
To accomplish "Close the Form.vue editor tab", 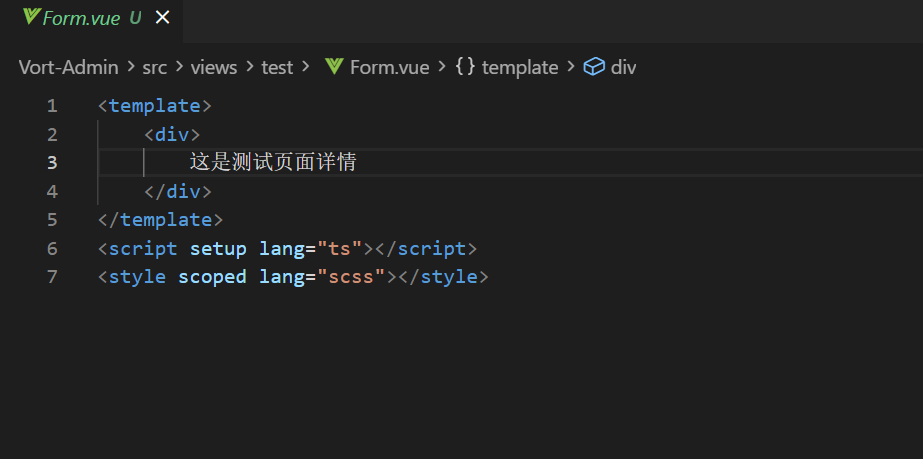I will click(x=163, y=18).
